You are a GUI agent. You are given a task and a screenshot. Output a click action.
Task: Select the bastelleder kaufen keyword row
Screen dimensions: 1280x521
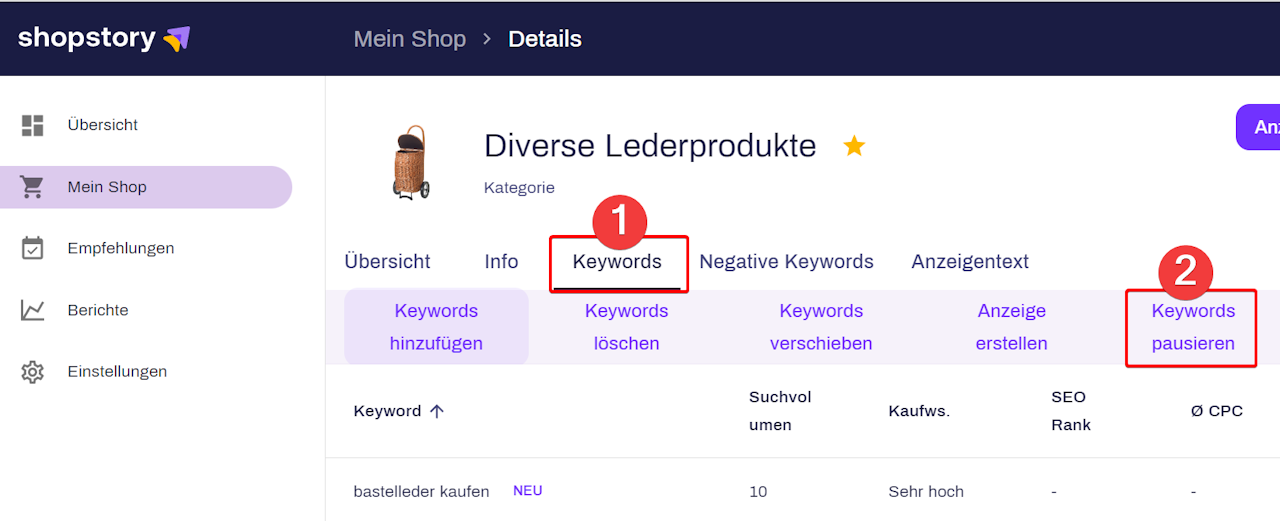point(421,492)
